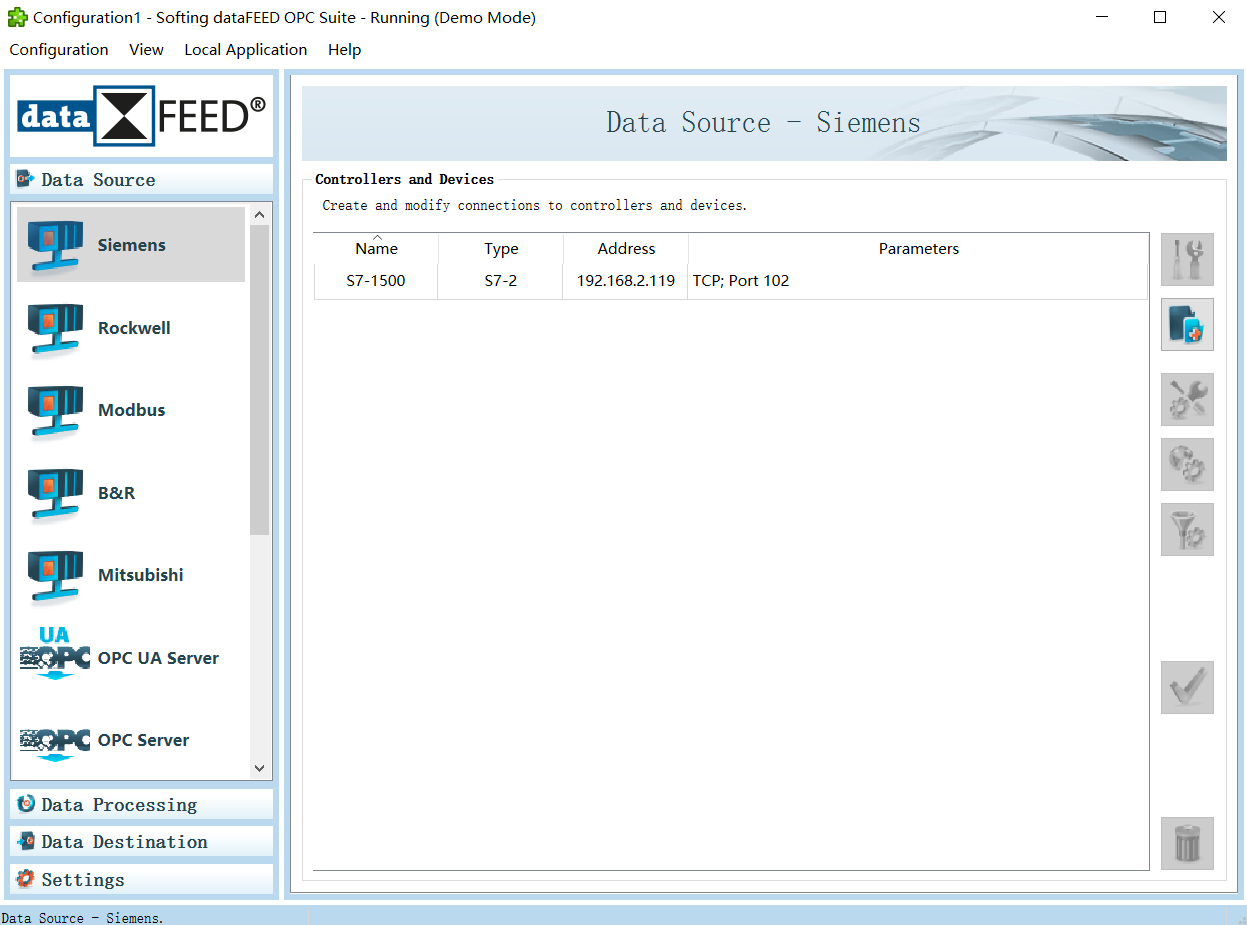Choose the Modbus data source

130,409
